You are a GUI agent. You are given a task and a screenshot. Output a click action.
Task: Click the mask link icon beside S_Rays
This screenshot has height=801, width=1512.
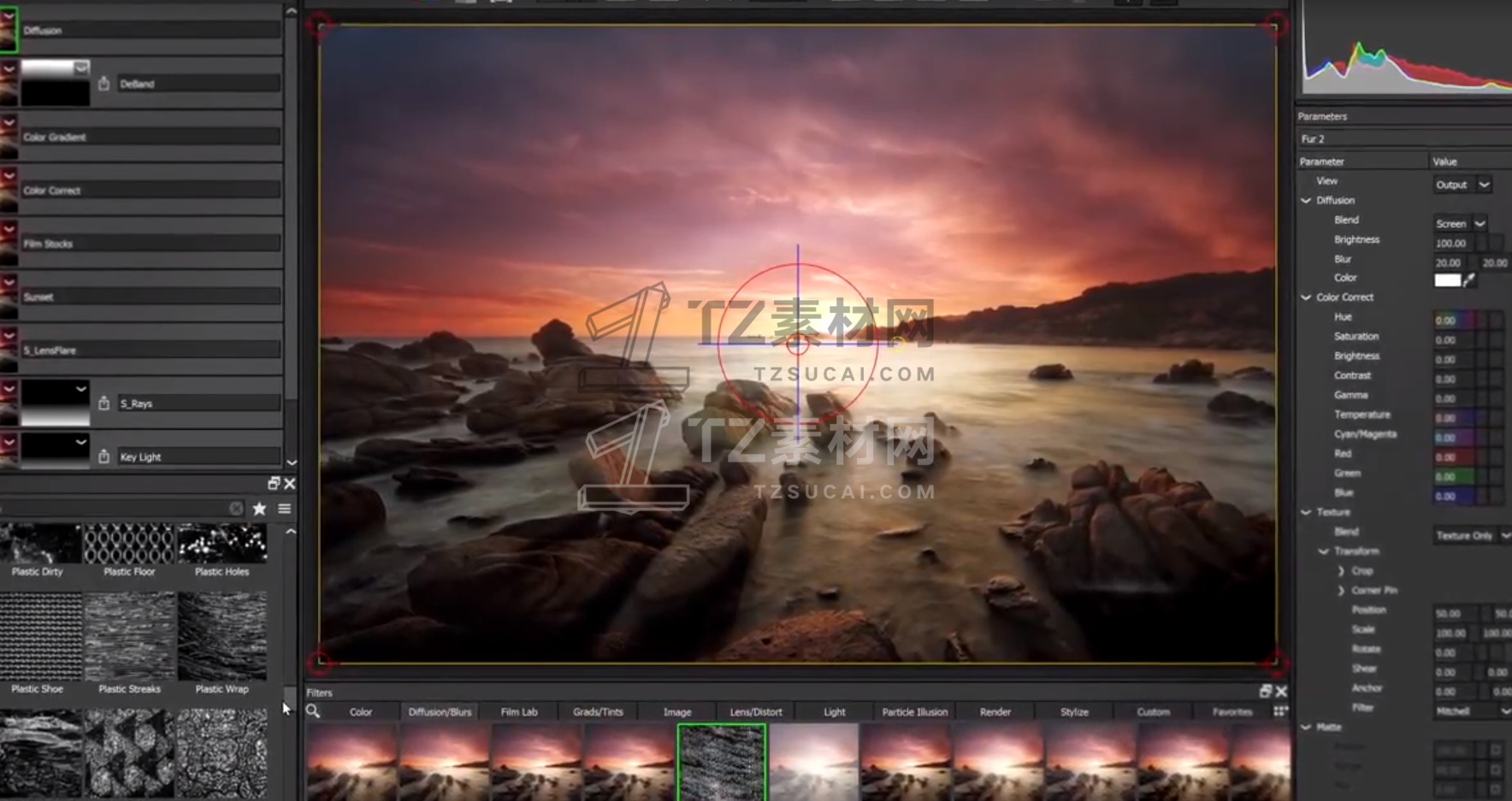click(103, 403)
